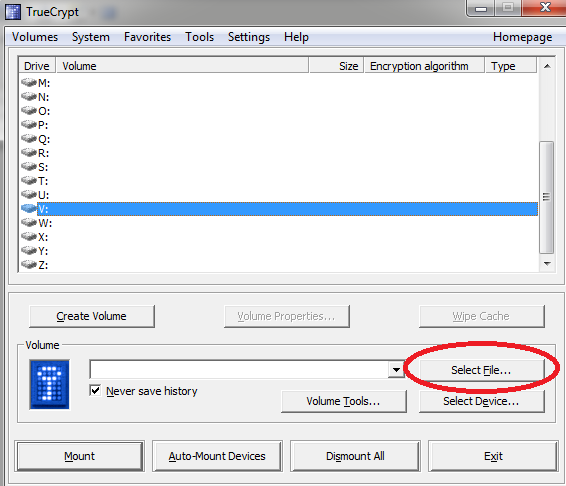Screen dimensions: 566x486
Task: Click the Create Volume button
Action: point(92,316)
